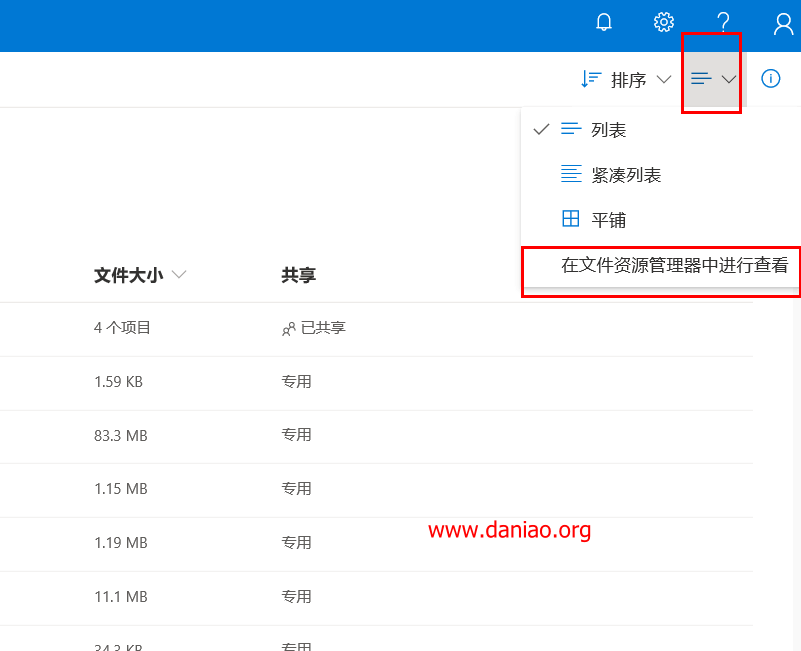Click the help question mark icon
801x651 pixels.
pos(723,22)
